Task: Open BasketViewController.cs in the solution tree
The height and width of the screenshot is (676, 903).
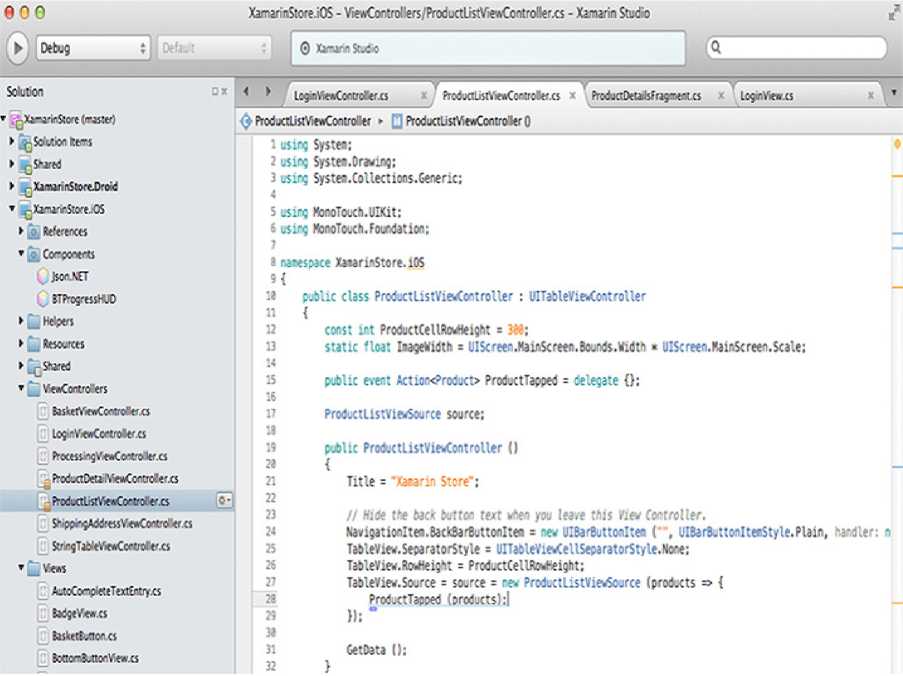Action: click(100, 411)
